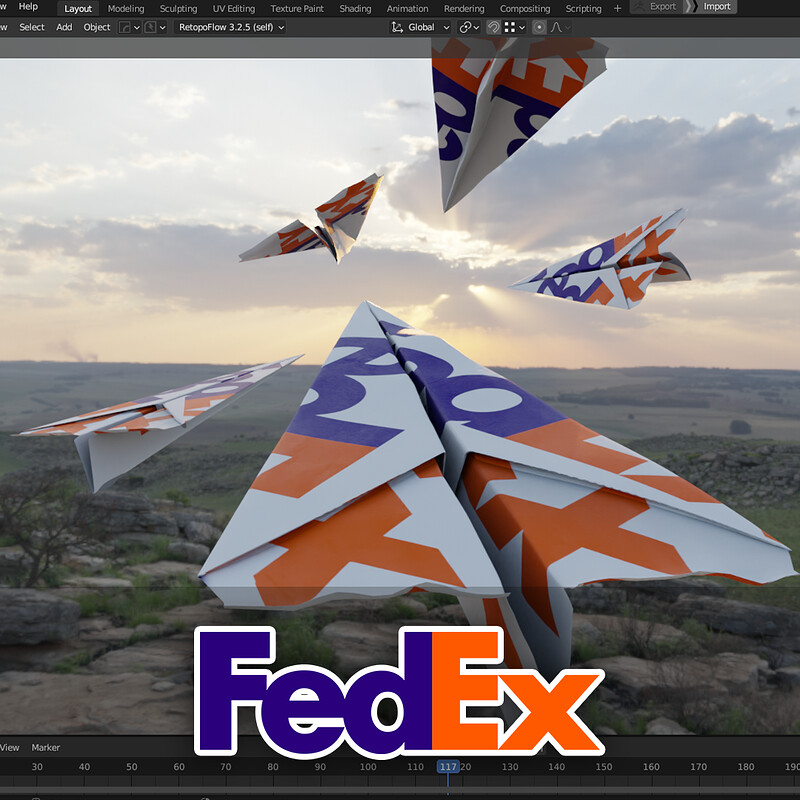This screenshot has width=800, height=800.
Task: Open the Compositing workspace tab
Action: tap(525, 9)
